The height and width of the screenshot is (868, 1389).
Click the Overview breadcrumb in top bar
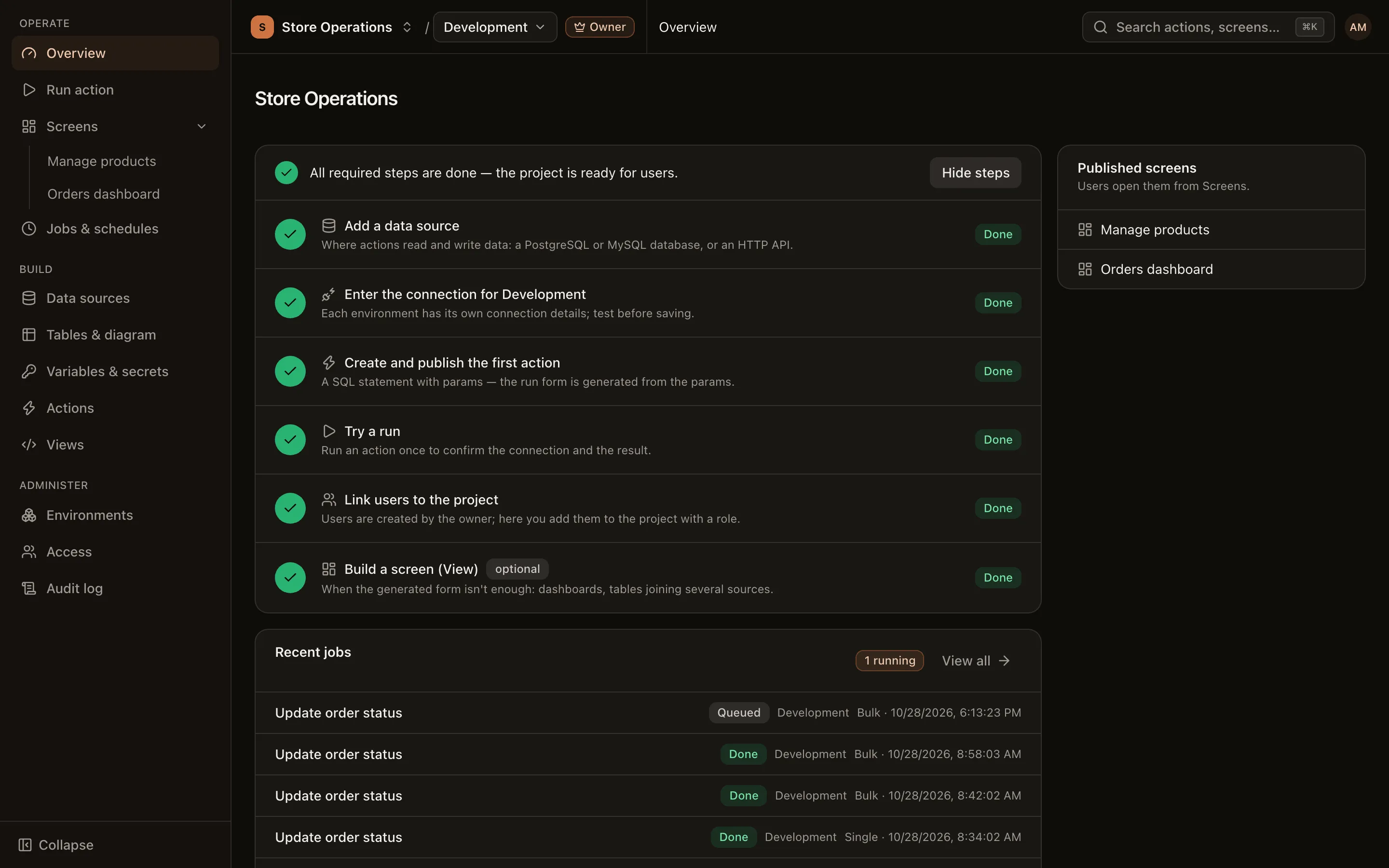pos(688,27)
